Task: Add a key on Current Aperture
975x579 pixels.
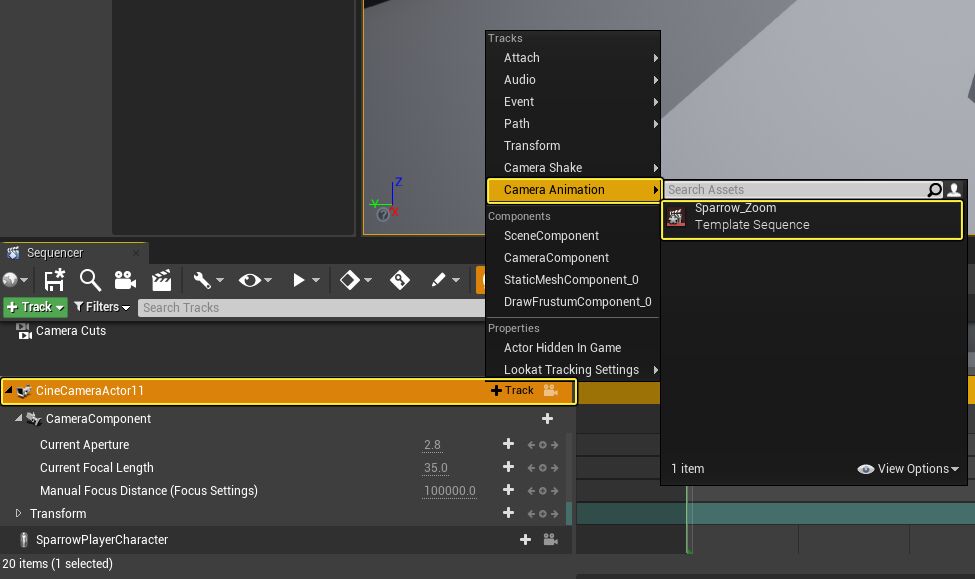Action: point(508,445)
